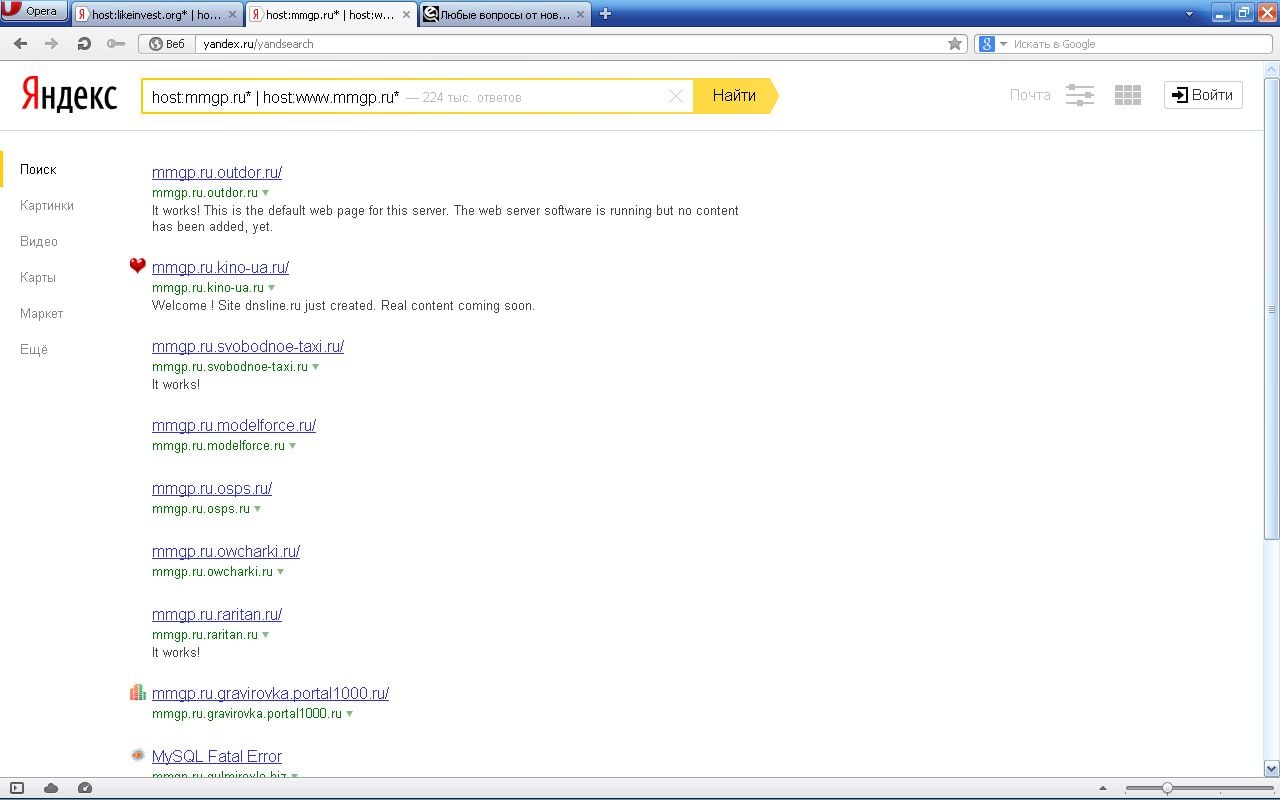Open the mmgp.ru.osps.ru/ result link

[212, 488]
